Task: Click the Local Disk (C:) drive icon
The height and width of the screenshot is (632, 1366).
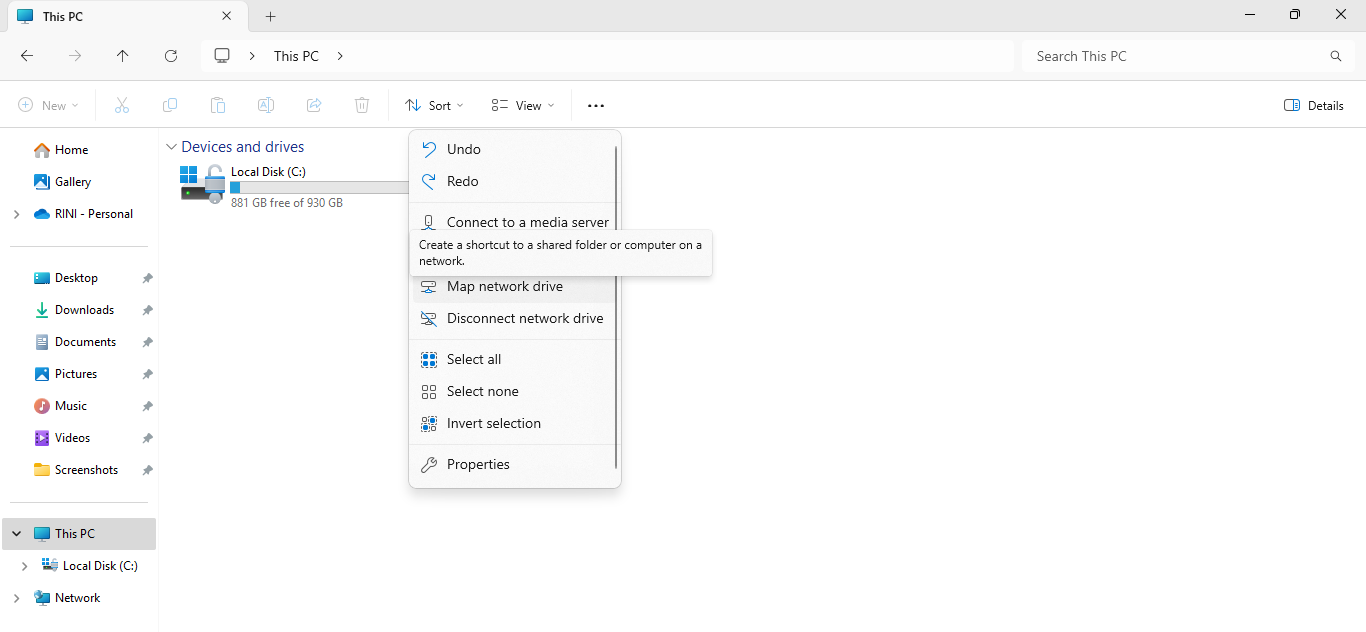Action: click(203, 185)
